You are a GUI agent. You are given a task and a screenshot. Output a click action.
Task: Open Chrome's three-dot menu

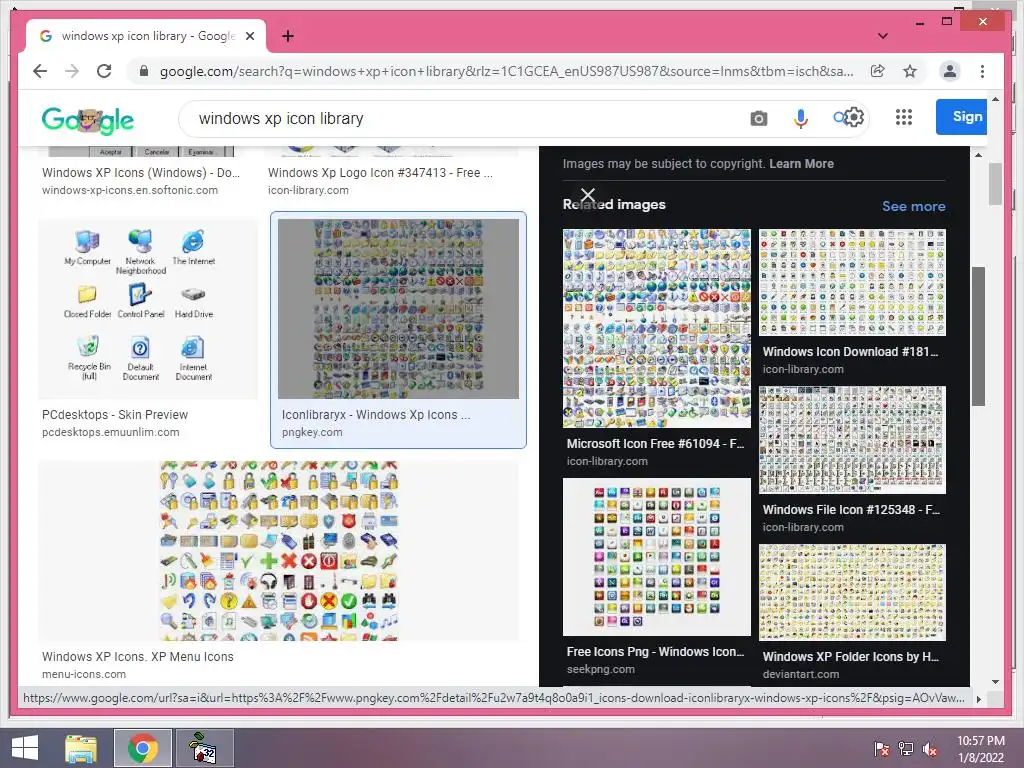pos(982,71)
